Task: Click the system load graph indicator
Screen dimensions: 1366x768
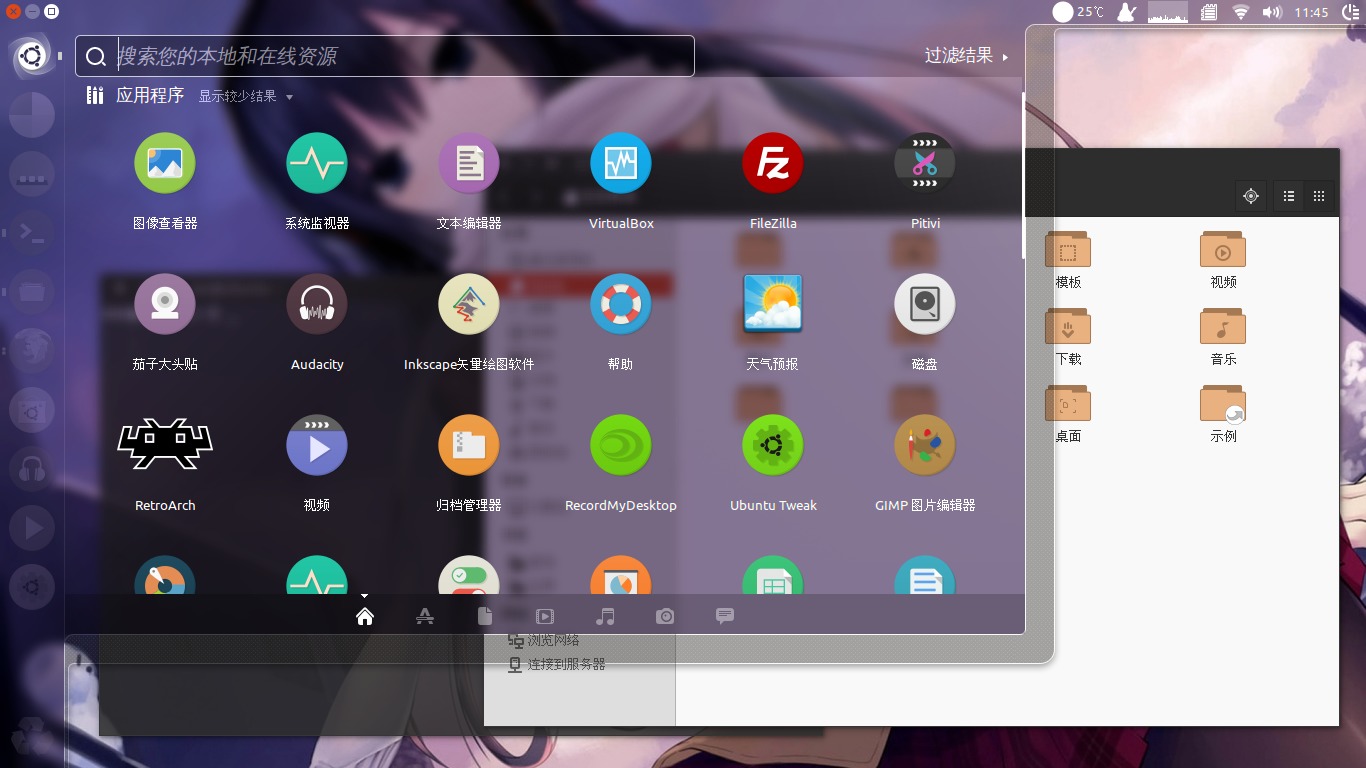Action: [1167, 12]
